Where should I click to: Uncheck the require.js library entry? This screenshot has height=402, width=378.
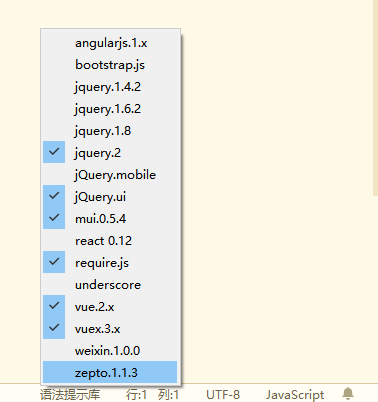(110, 263)
